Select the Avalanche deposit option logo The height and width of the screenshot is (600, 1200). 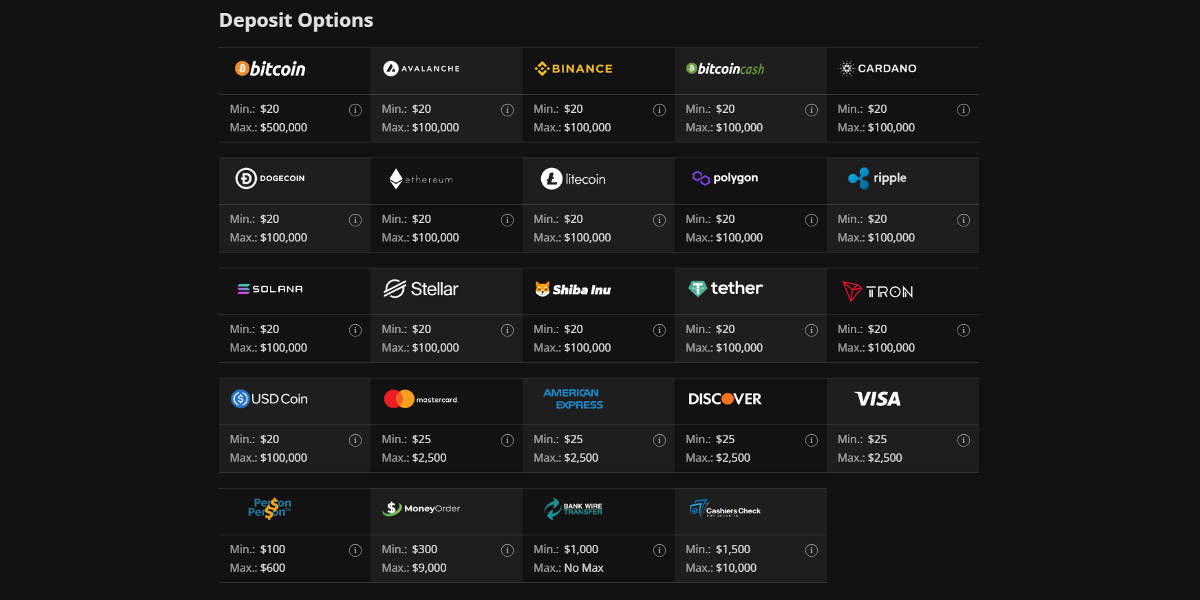click(421, 69)
